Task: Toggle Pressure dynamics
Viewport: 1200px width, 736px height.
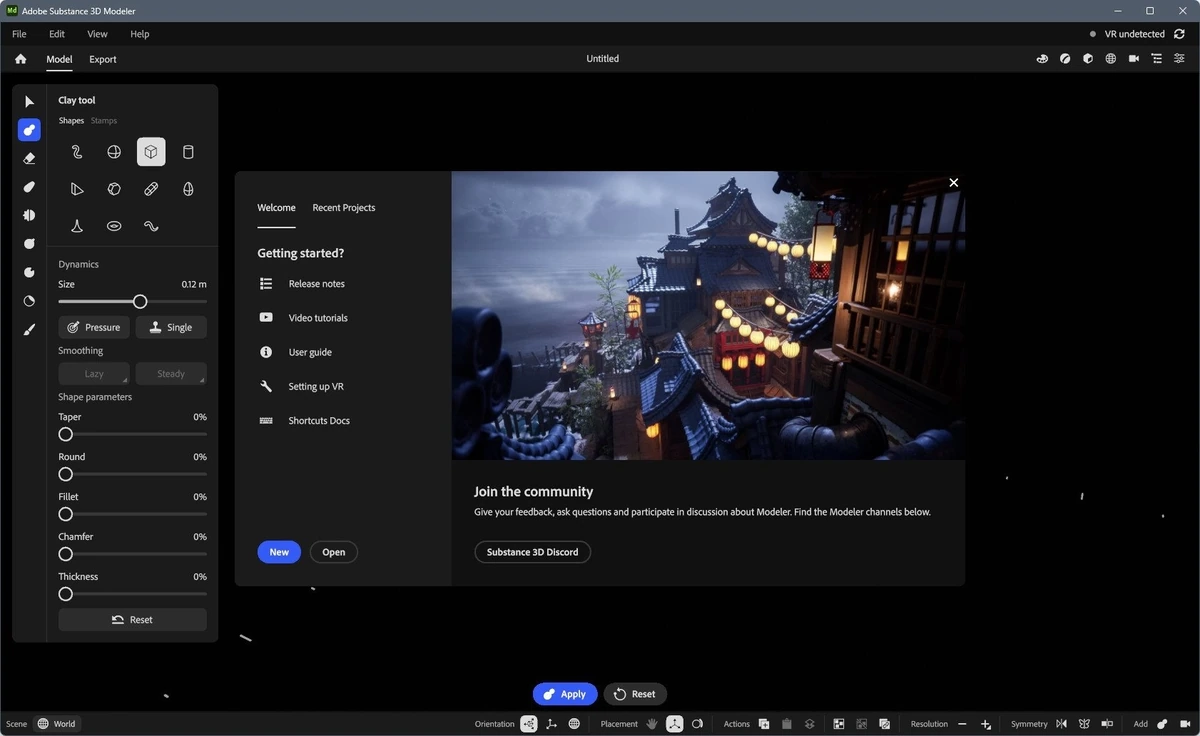Action: coord(94,327)
